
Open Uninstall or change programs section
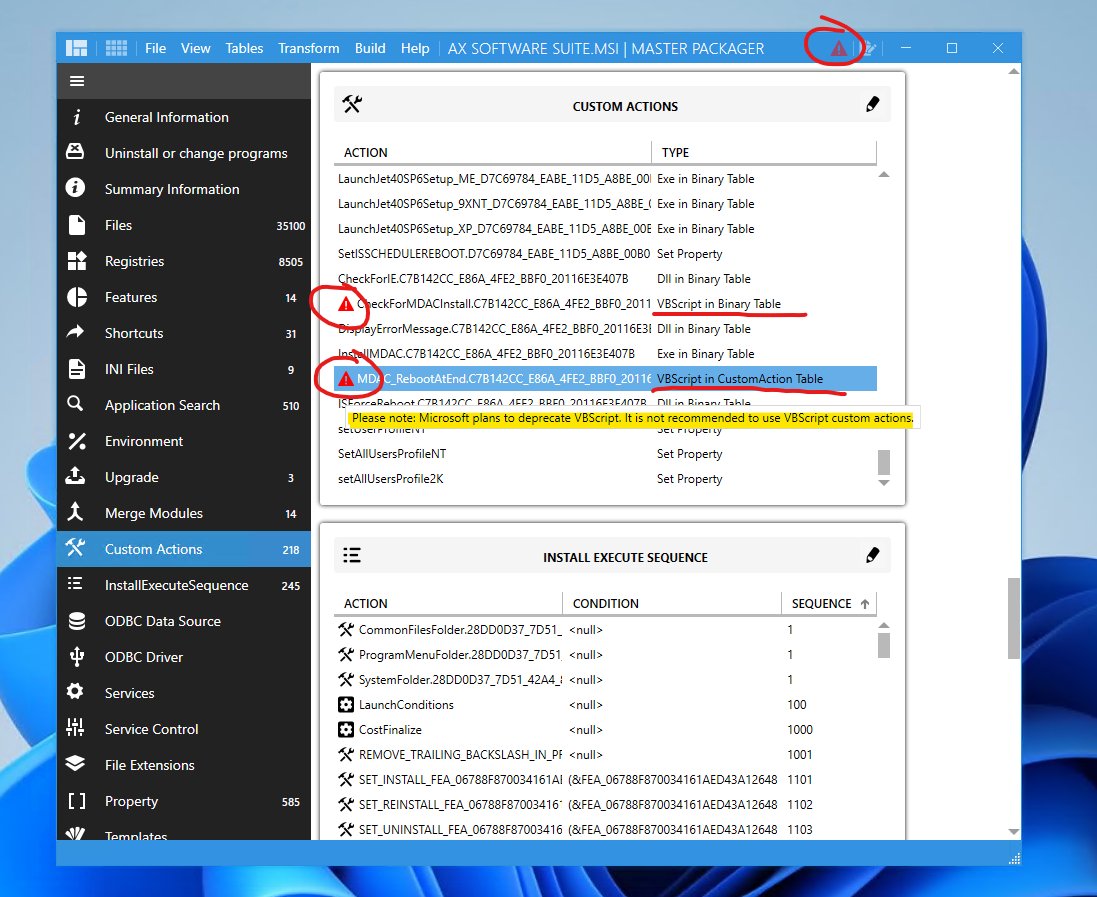[x=183, y=153]
